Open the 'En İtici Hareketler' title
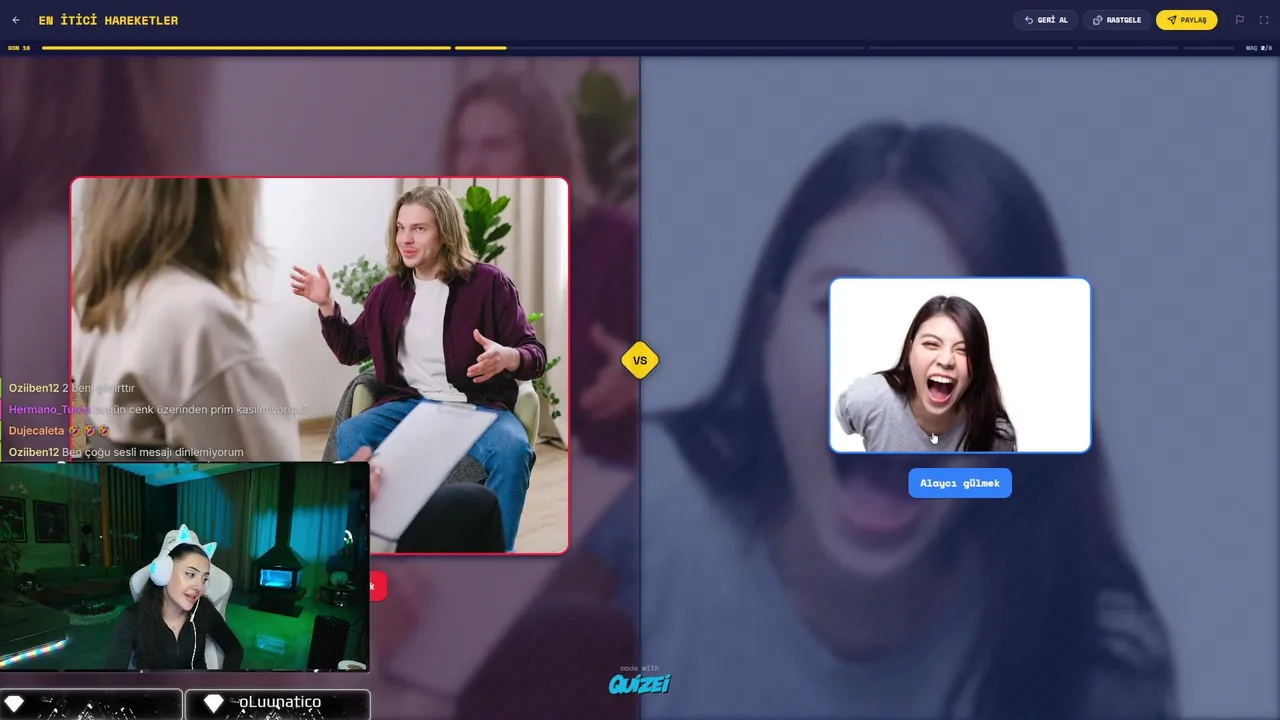This screenshot has width=1280, height=720. [108, 20]
